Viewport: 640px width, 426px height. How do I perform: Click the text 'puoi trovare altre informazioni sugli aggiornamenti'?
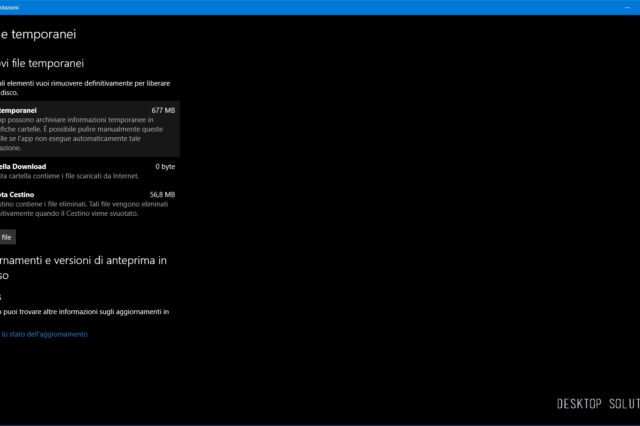click(x=84, y=312)
